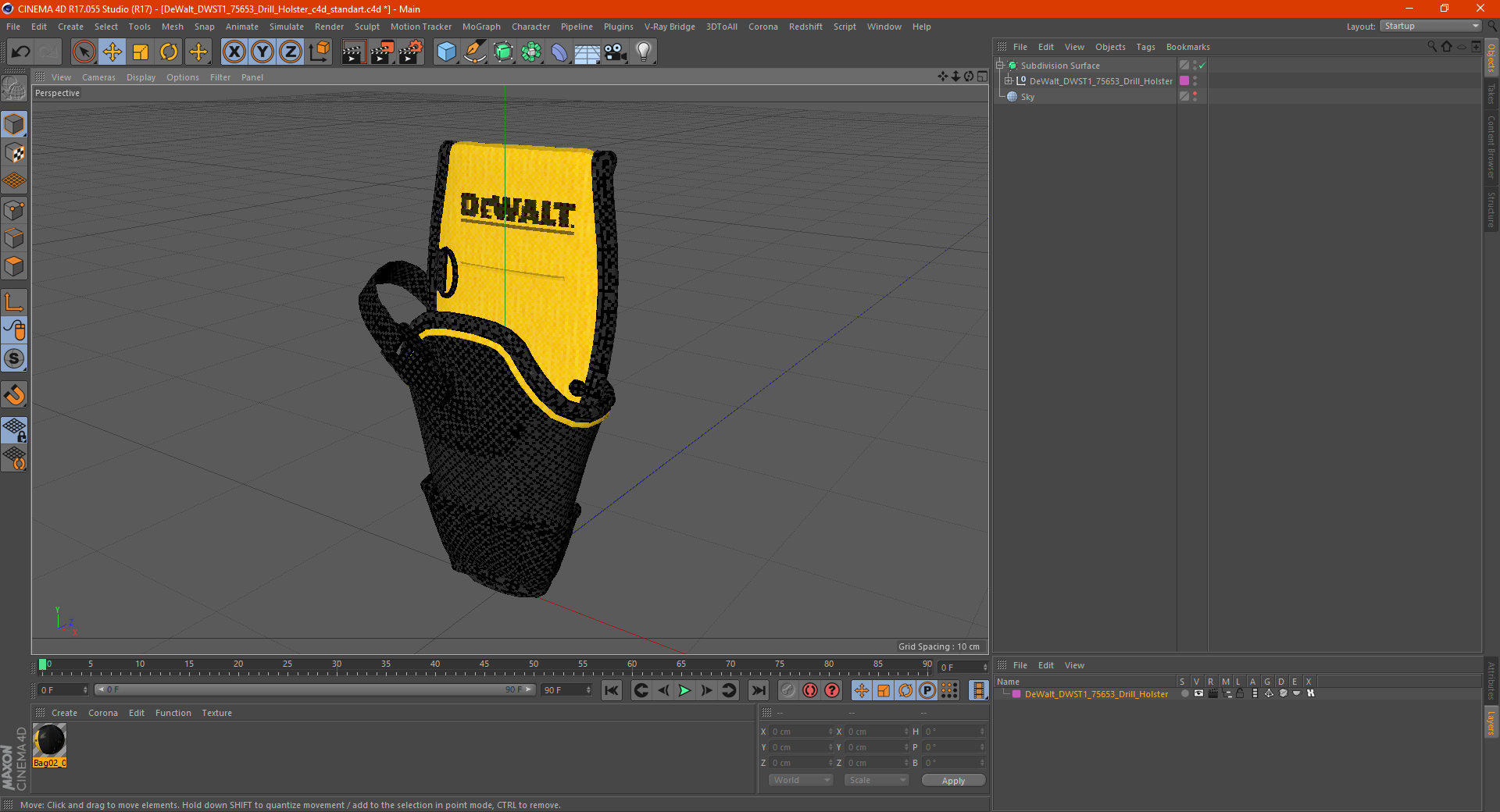Image resolution: width=1500 pixels, height=812 pixels.
Task: Open the MoGraph menu
Action: [481, 27]
